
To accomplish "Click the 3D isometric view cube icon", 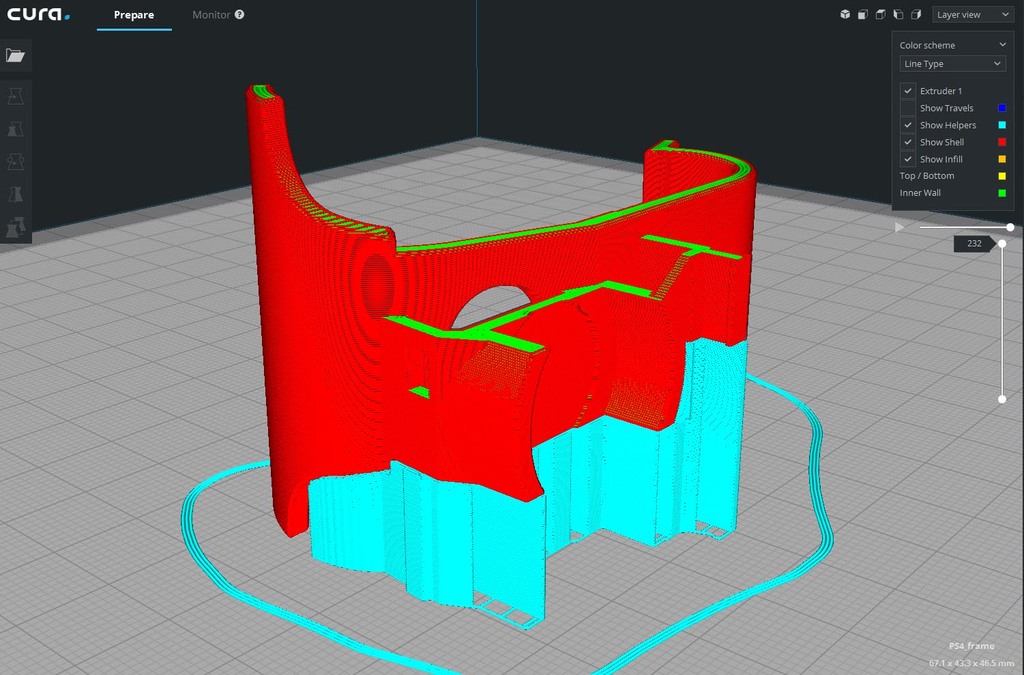I will click(x=845, y=15).
